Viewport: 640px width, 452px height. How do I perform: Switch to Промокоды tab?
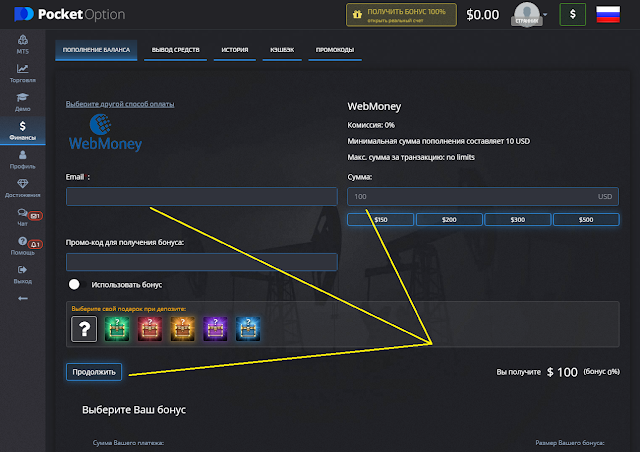pos(335,50)
